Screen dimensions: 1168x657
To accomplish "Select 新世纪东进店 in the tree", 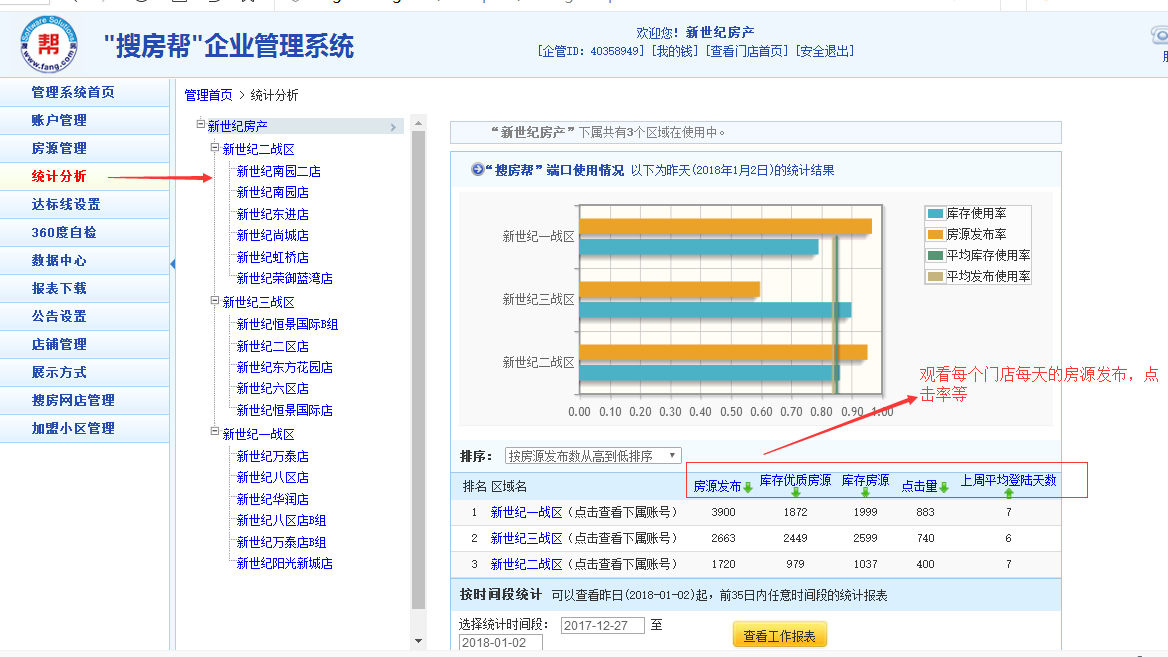I will 273,215.
